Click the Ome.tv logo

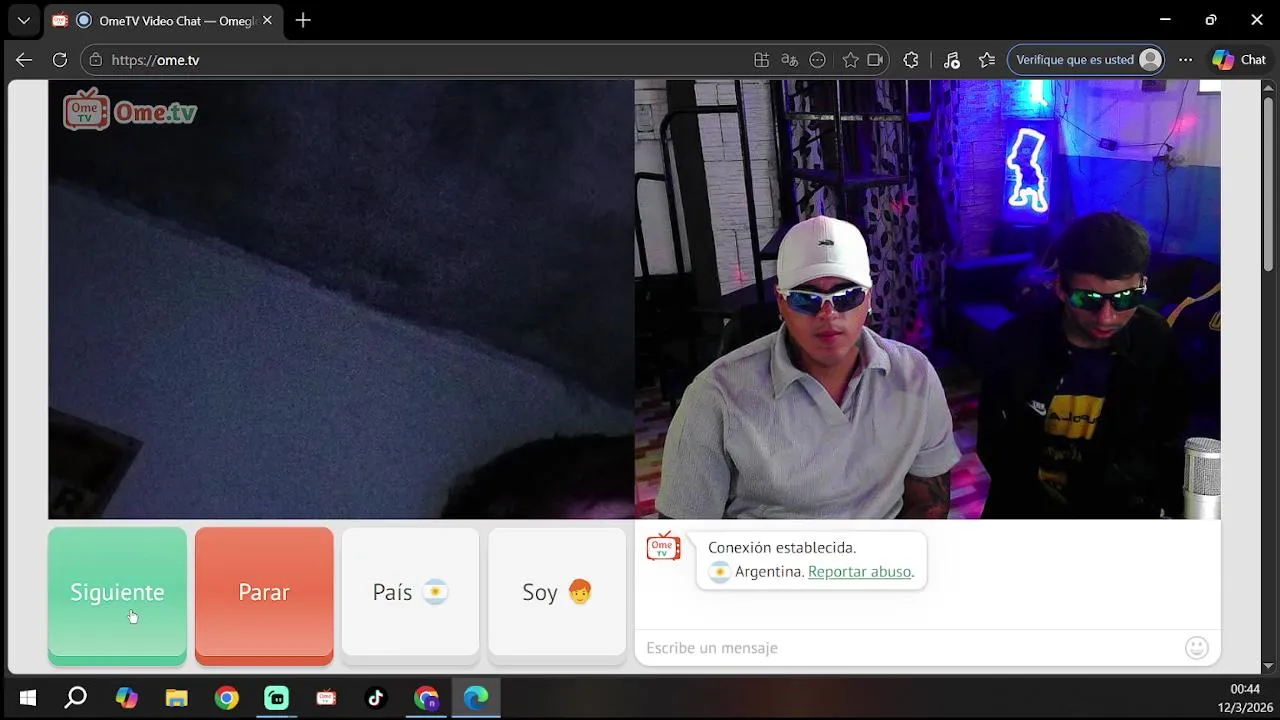click(x=130, y=111)
